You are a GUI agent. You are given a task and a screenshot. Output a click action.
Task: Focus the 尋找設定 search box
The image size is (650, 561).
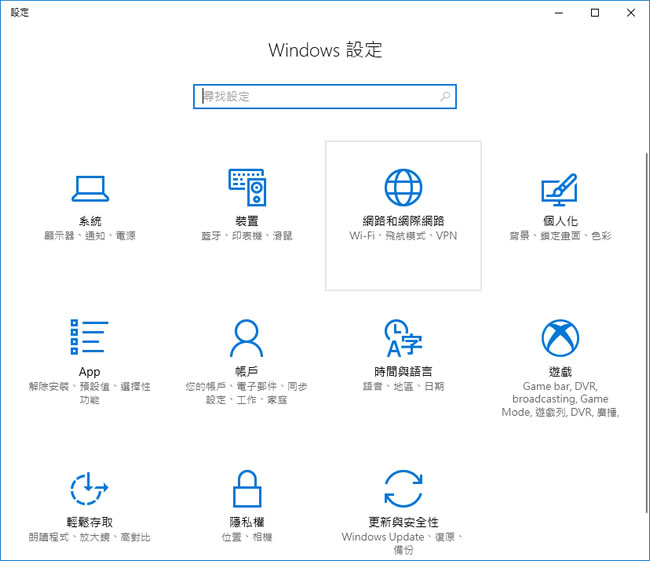click(325, 97)
